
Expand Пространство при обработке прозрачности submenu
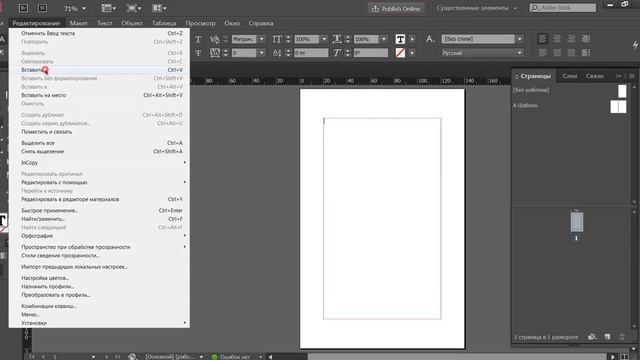(x=99, y=247)
